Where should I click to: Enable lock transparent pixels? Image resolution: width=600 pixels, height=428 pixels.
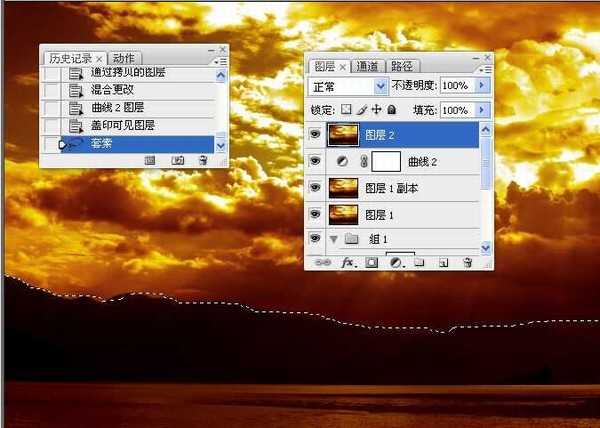tap(347, 110)
